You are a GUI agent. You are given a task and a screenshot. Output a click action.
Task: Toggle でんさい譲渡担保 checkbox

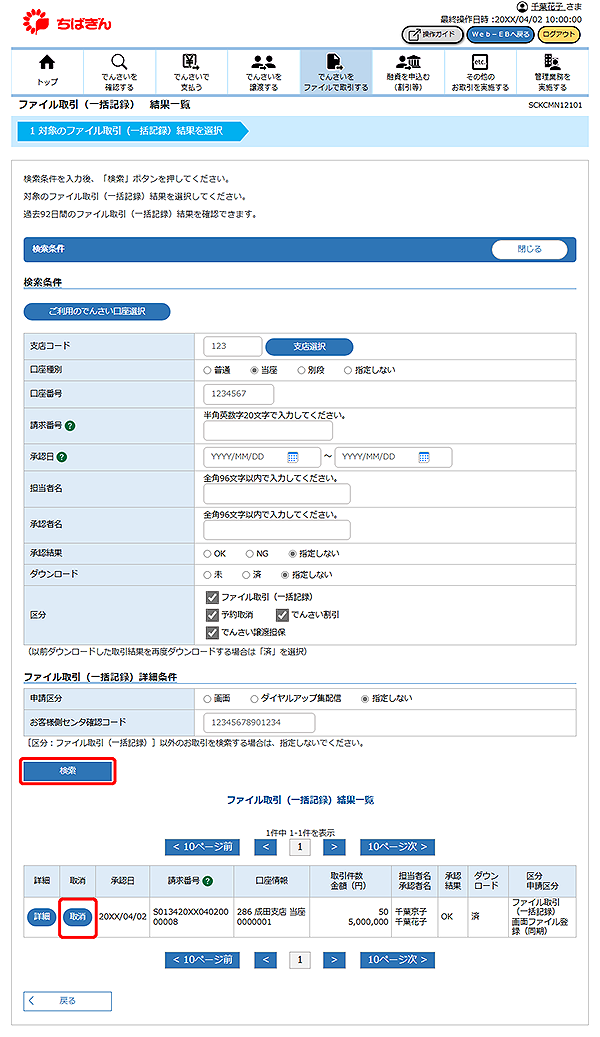click(212, 633)
